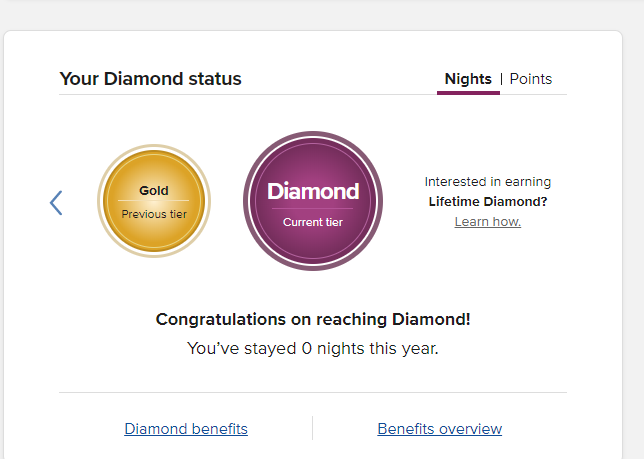
Task: Switch to the Nights tab
Action: [x=468, y=79]
